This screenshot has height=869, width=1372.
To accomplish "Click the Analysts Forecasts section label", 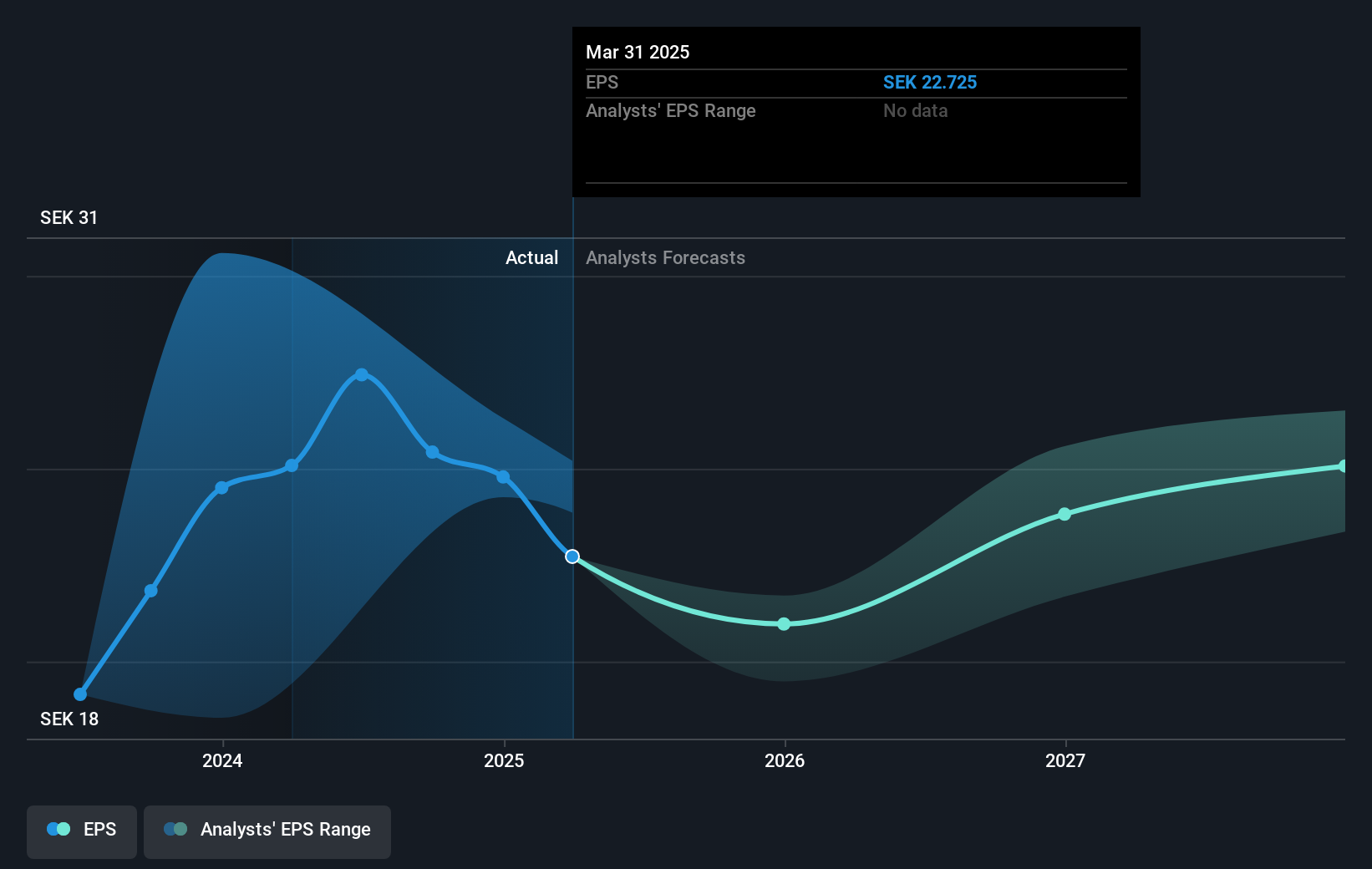I will pos(665,258).
